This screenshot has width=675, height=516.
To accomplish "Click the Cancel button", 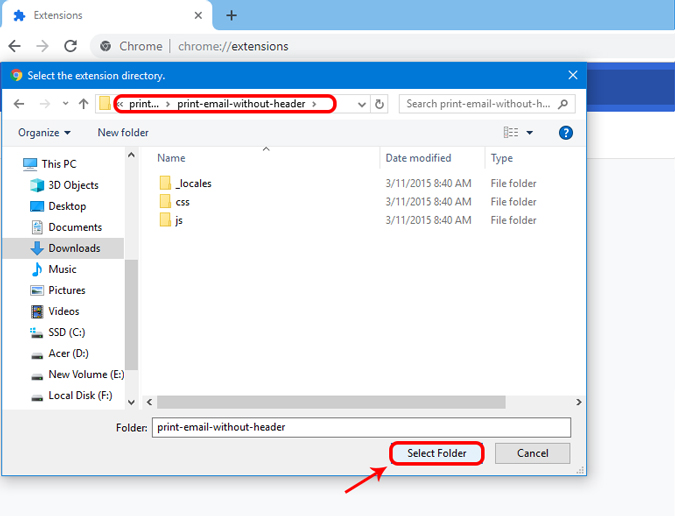I will pos(533,453).
